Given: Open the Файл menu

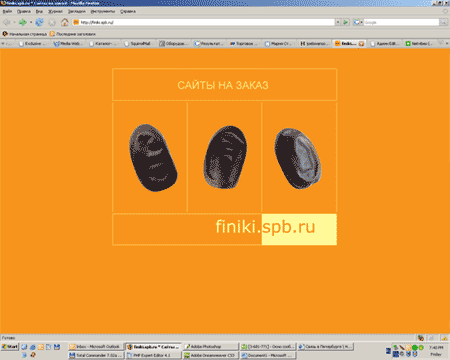Looking at the screenshot, I should point(7,11).
